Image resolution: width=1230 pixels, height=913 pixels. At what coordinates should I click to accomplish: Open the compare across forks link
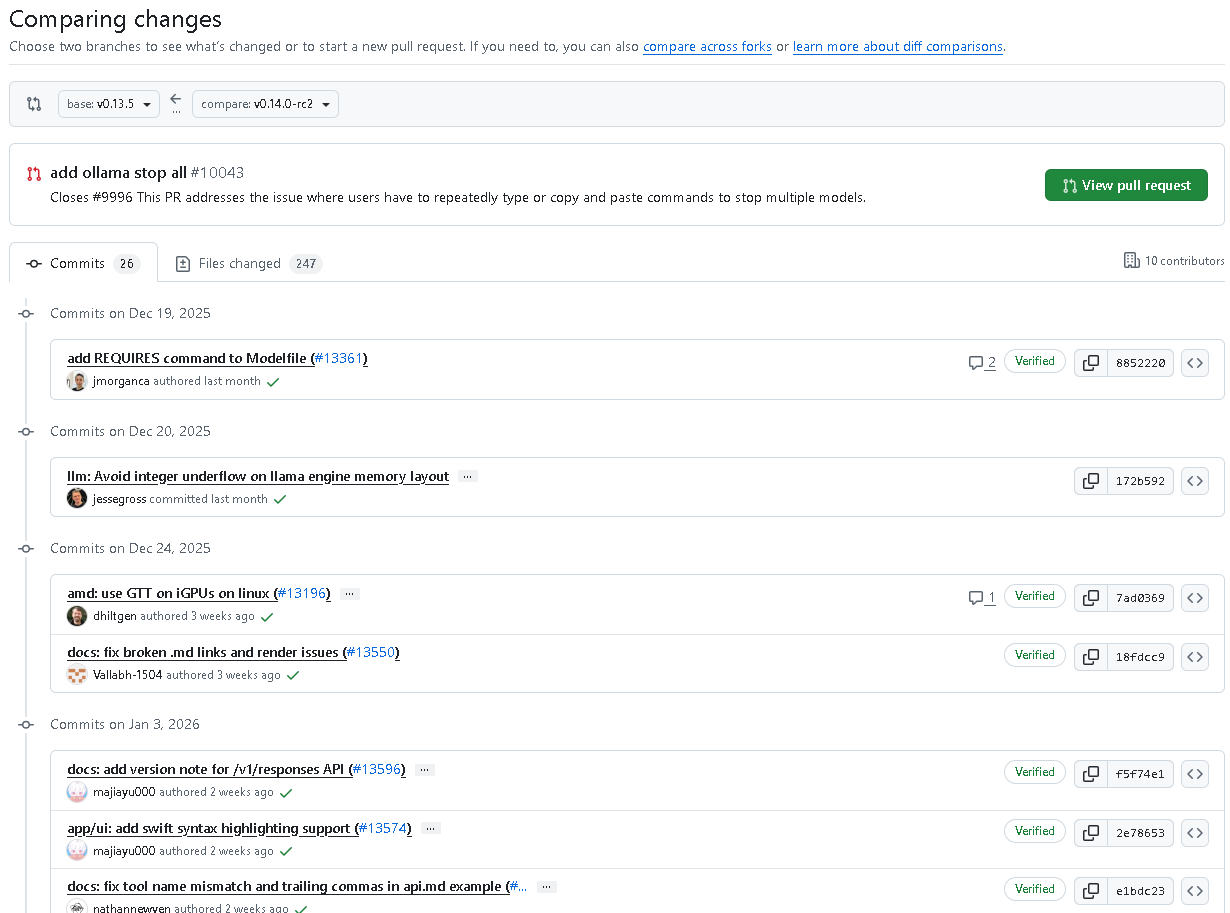(707, 47)
